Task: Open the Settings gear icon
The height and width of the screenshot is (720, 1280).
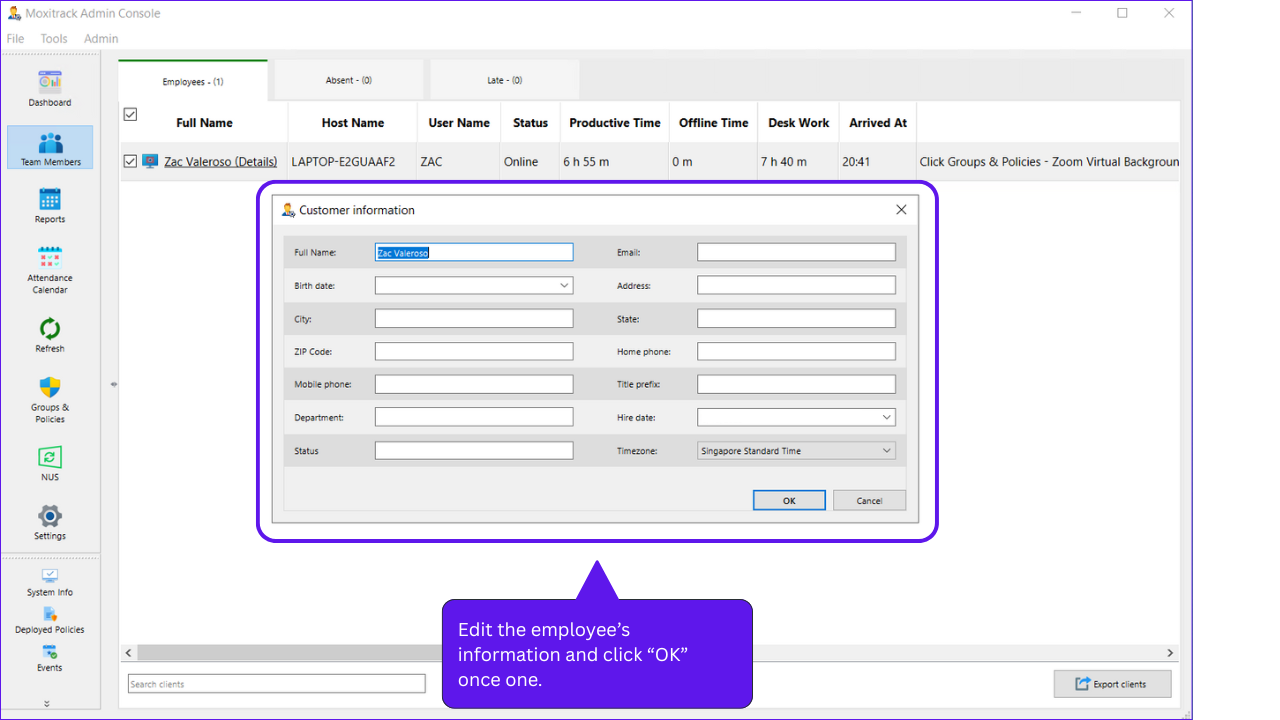Action: click(x=50, y=517)
